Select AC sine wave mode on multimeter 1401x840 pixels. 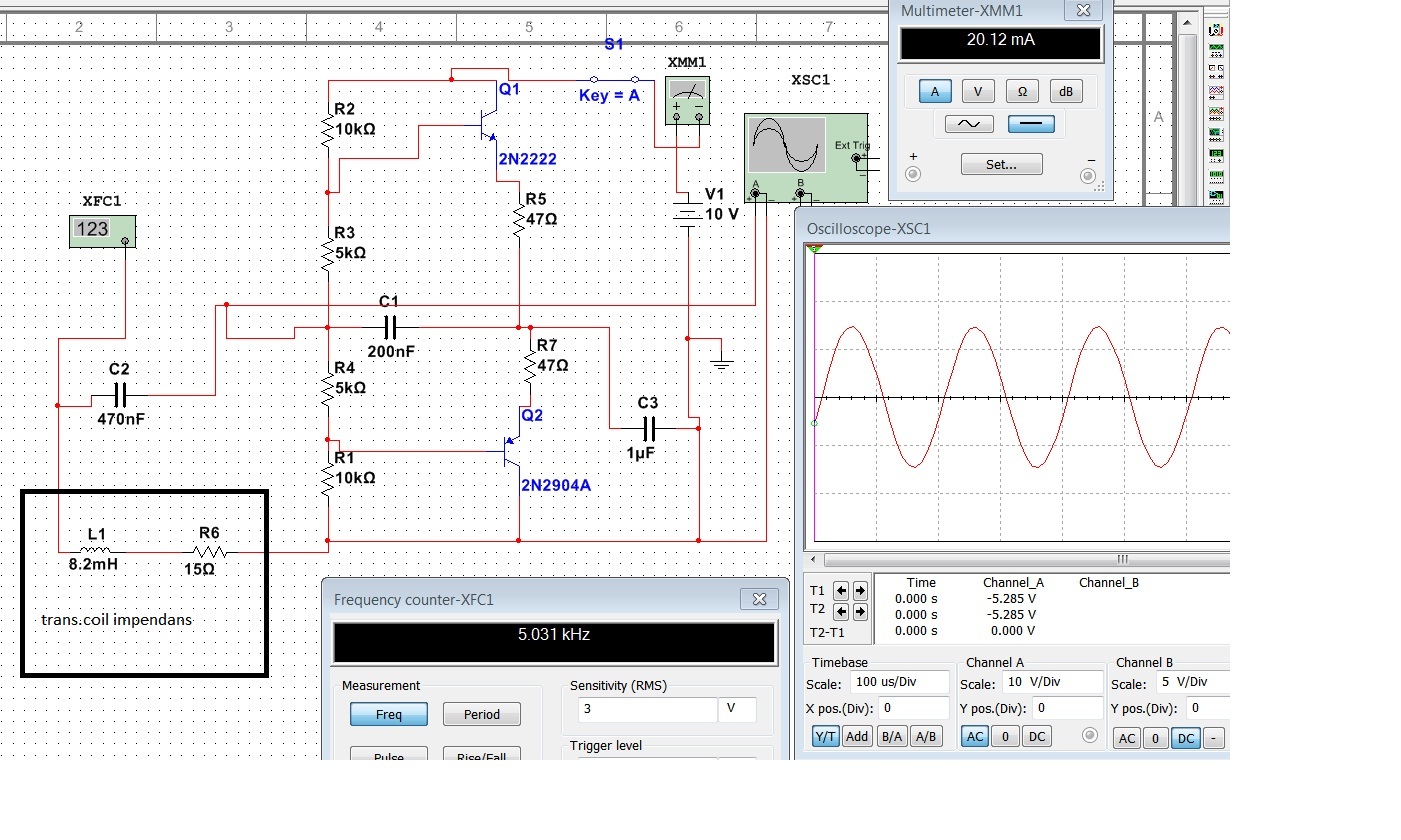click(x=969, y=124)
